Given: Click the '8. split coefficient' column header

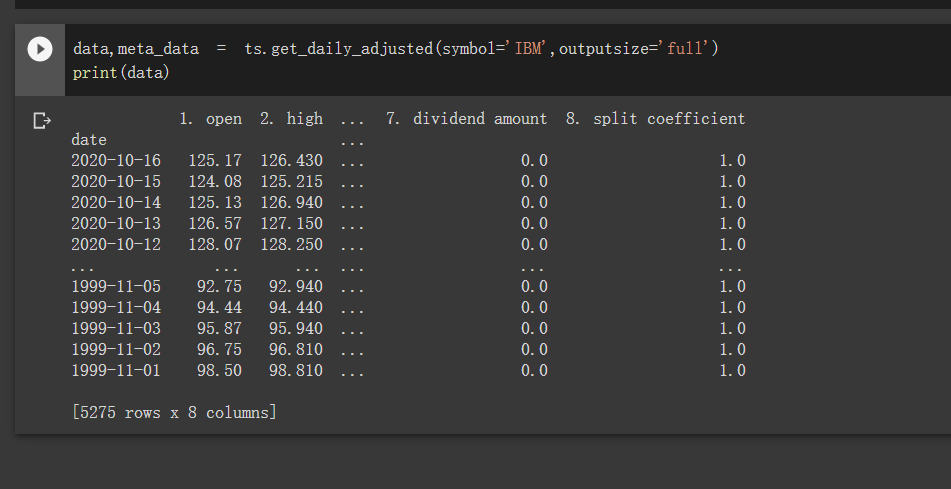Looking at the screenshot, I should pyautogui.click(x=655, y=119).
